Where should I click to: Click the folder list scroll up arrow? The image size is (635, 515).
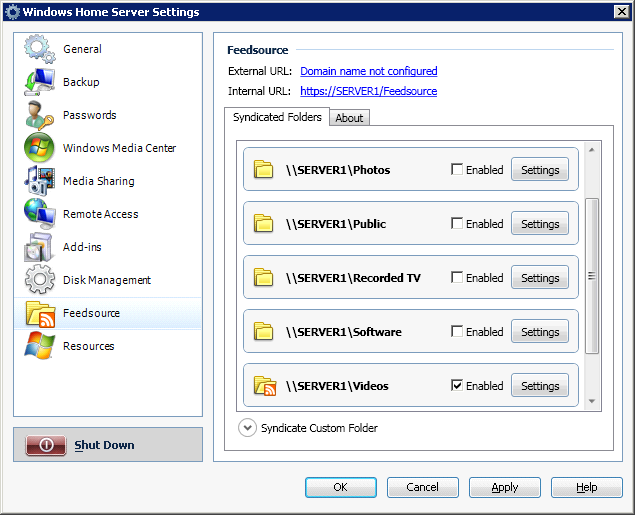coord(592,150)
